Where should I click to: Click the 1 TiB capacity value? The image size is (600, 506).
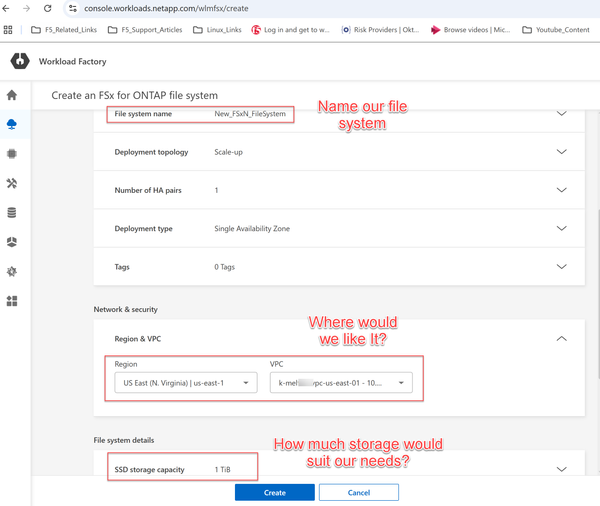coord(222,470)
